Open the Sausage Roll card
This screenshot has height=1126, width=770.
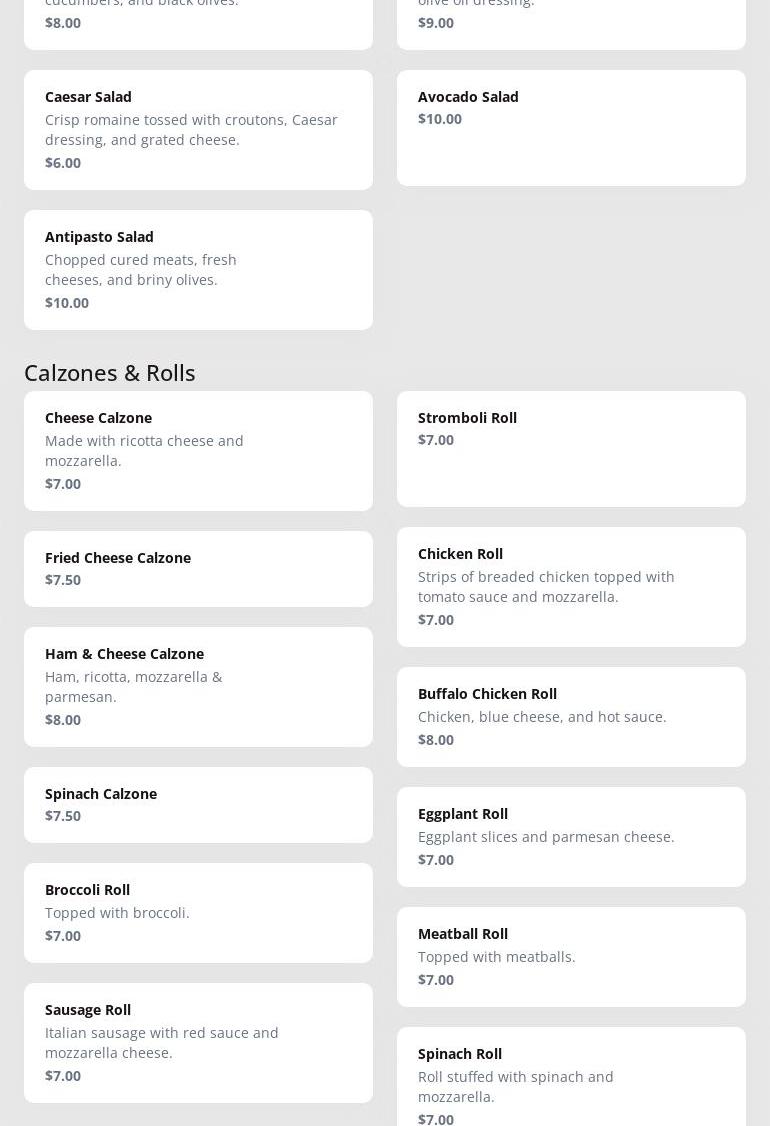pos(198,1042)
